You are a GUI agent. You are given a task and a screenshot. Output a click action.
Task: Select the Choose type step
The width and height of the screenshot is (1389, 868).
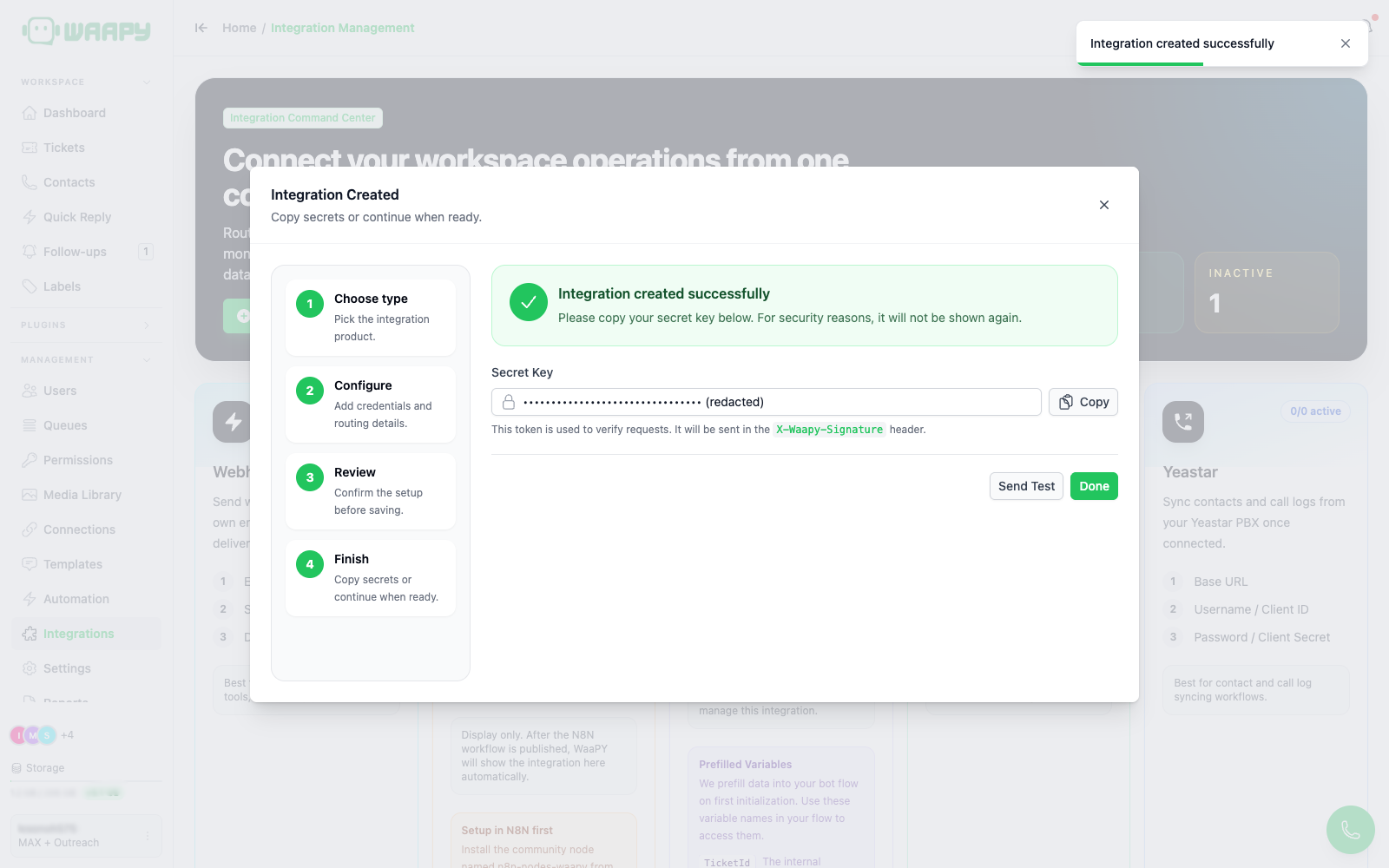click(371, 318)
